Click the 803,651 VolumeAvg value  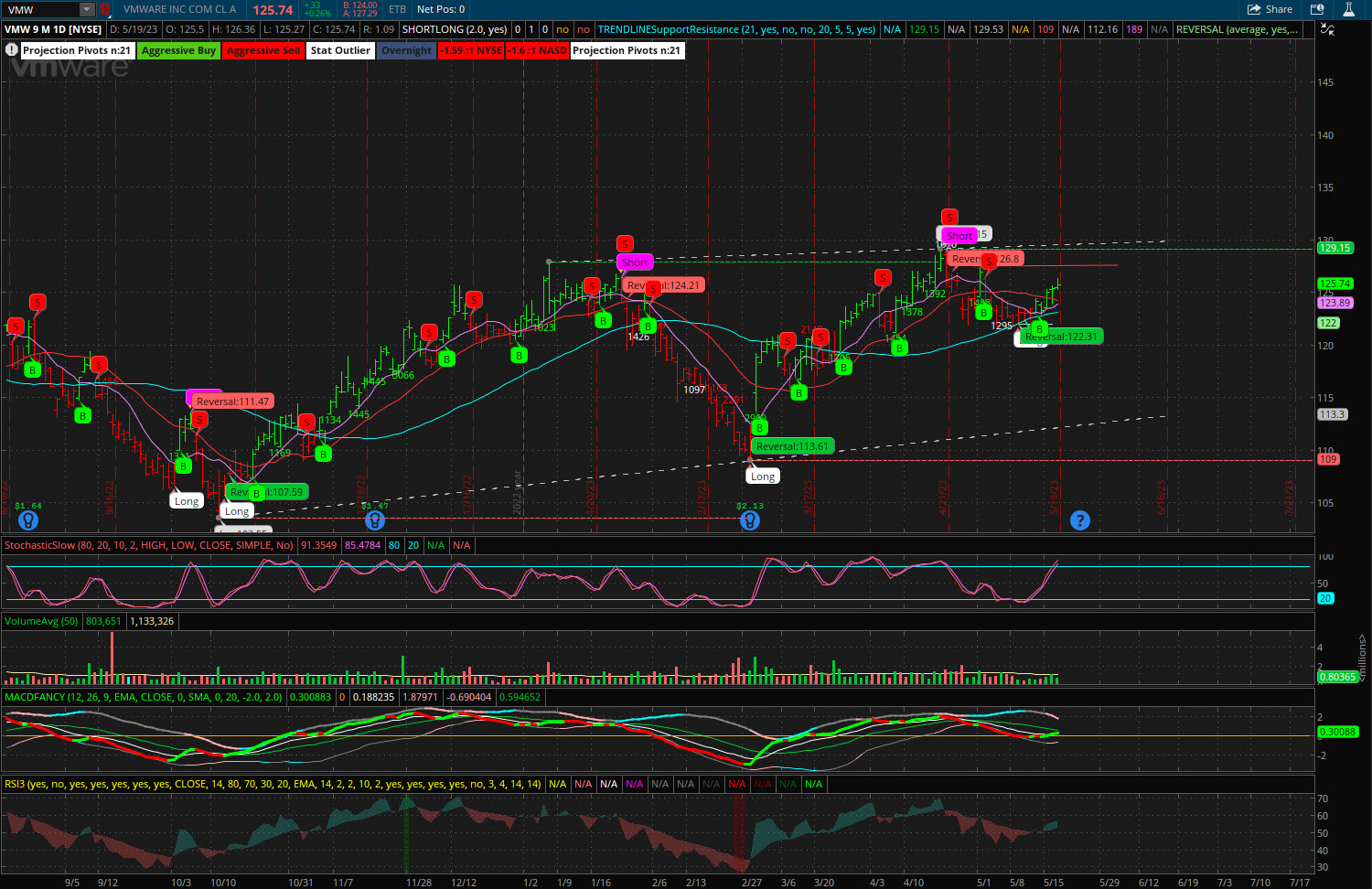coord(103,621)
